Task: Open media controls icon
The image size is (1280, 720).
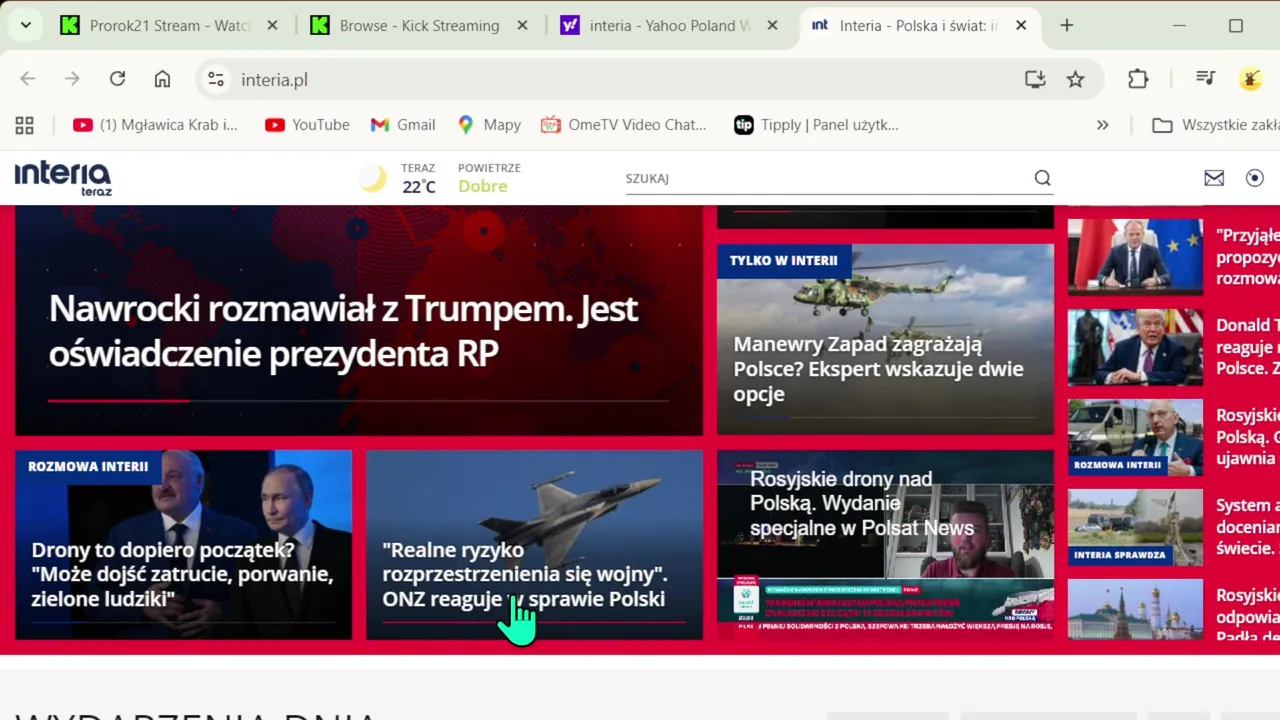Action: coord(1206,79)
